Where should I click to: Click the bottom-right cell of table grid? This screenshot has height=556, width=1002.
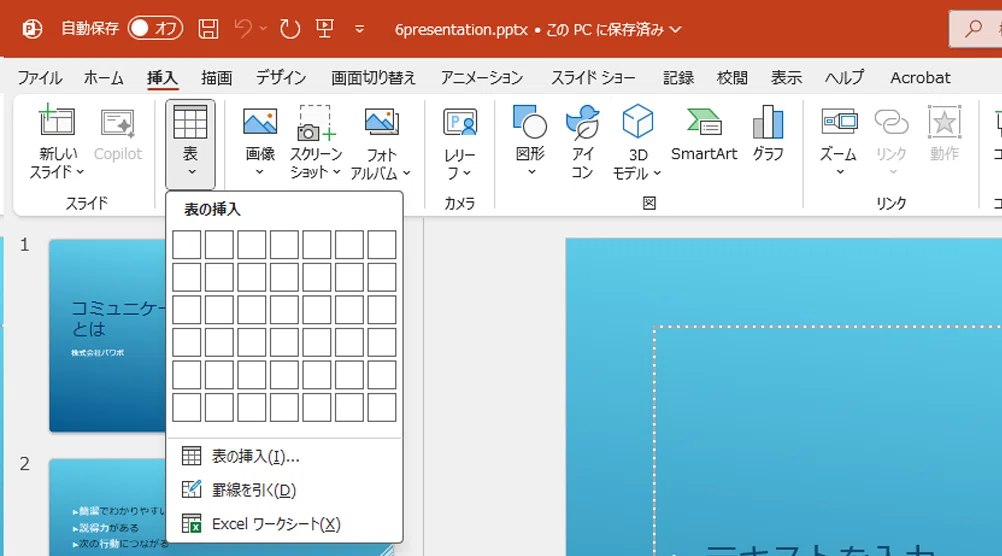click(x=382, y=408)
